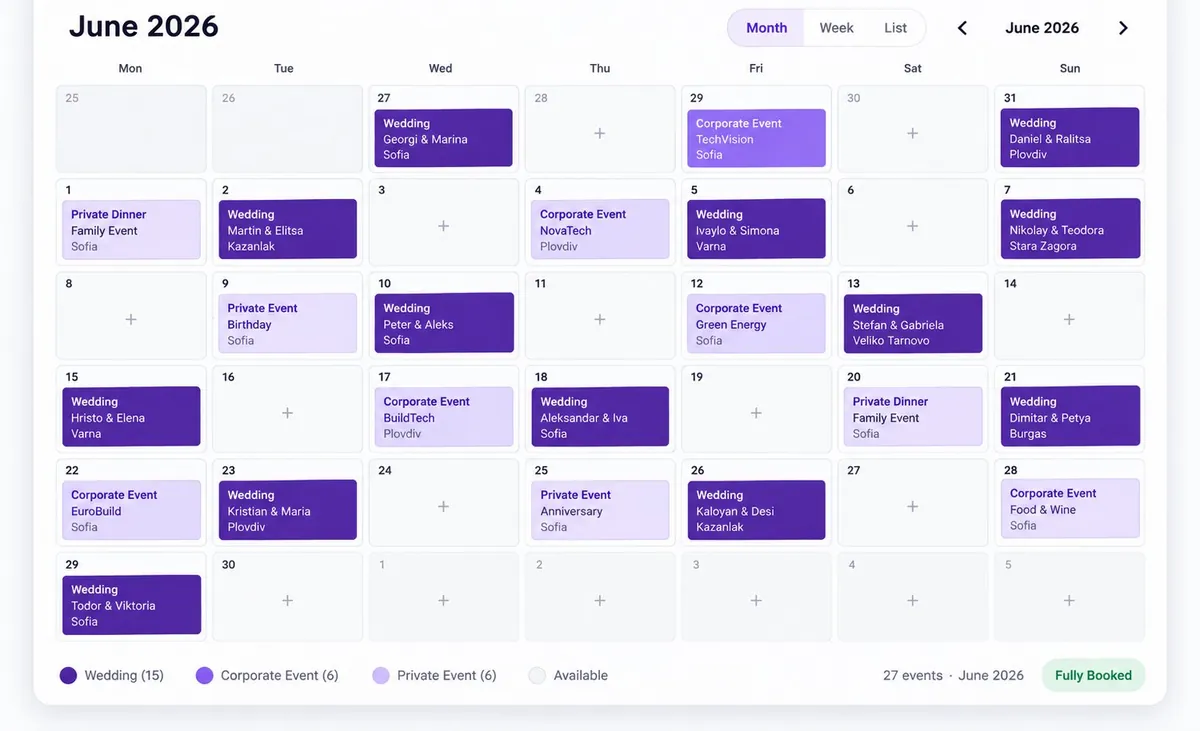Open EuroBuild corporate event card

click(131, 510)
